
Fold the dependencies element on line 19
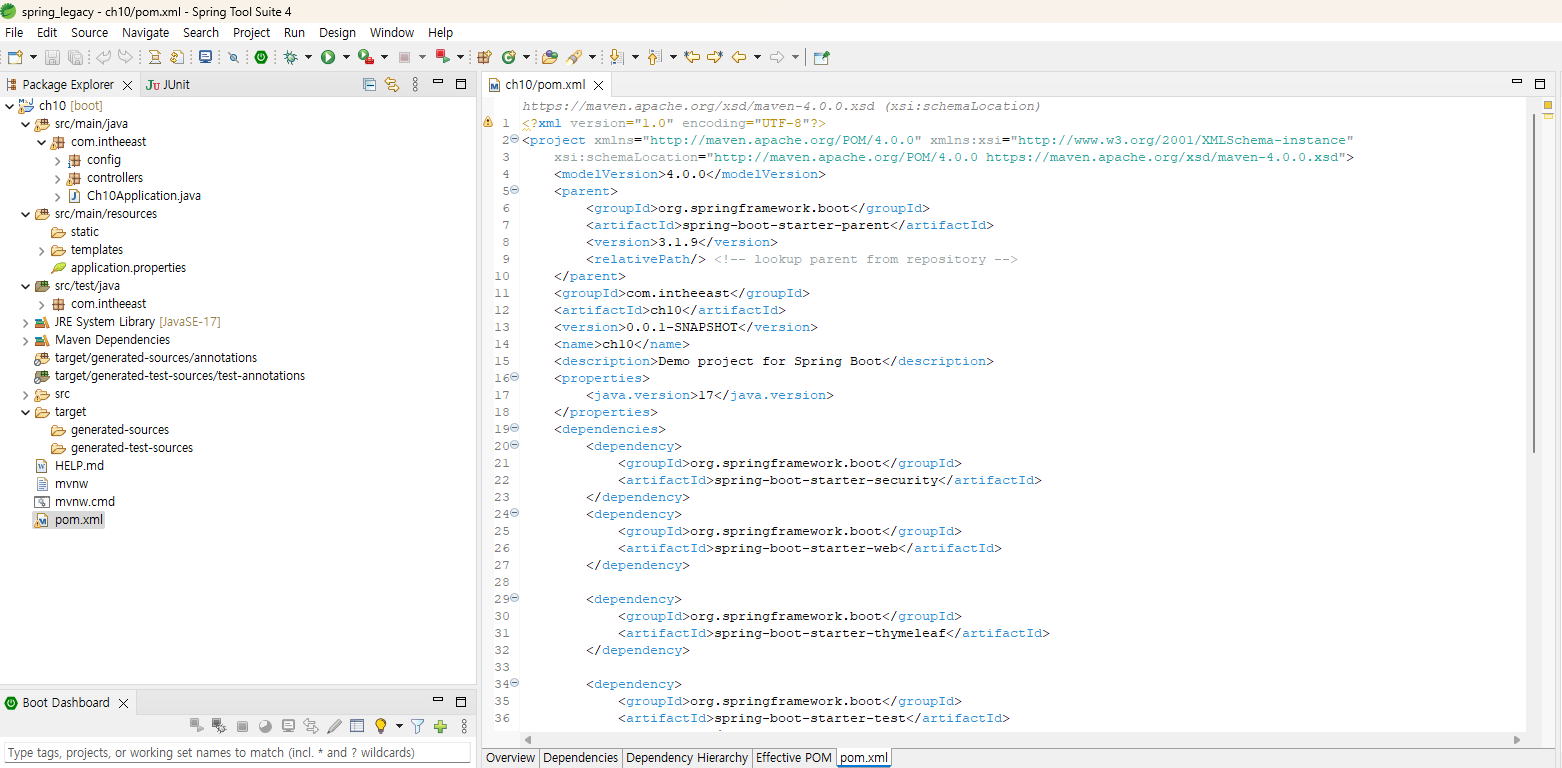tap(515, 428)
